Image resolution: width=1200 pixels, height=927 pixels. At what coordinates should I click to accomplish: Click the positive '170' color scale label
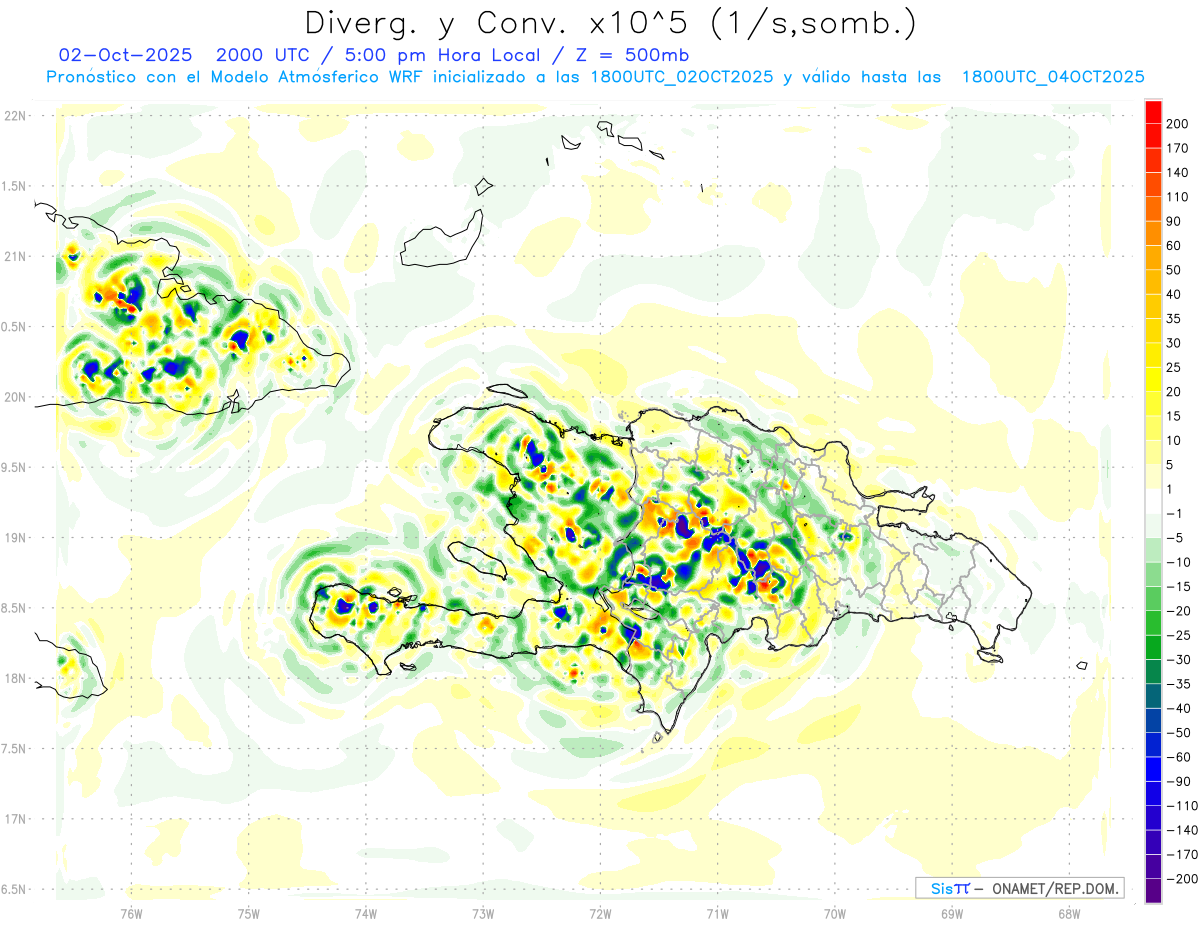pyautogui.click(x=1178, y=148)
